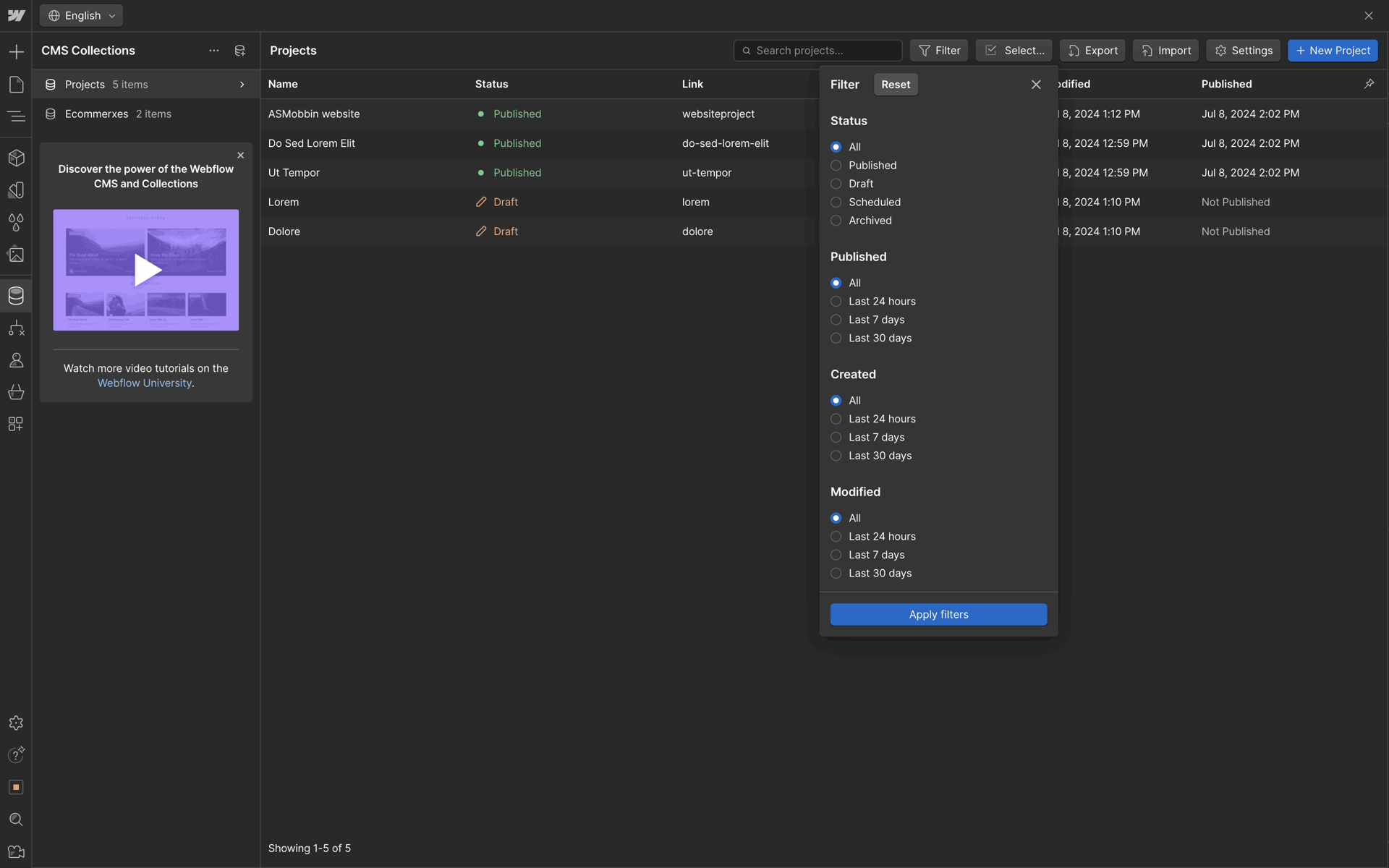This screenshot has height=868, width=1389.
Task: Import items into projects
Action: [x=1165, y=51]
